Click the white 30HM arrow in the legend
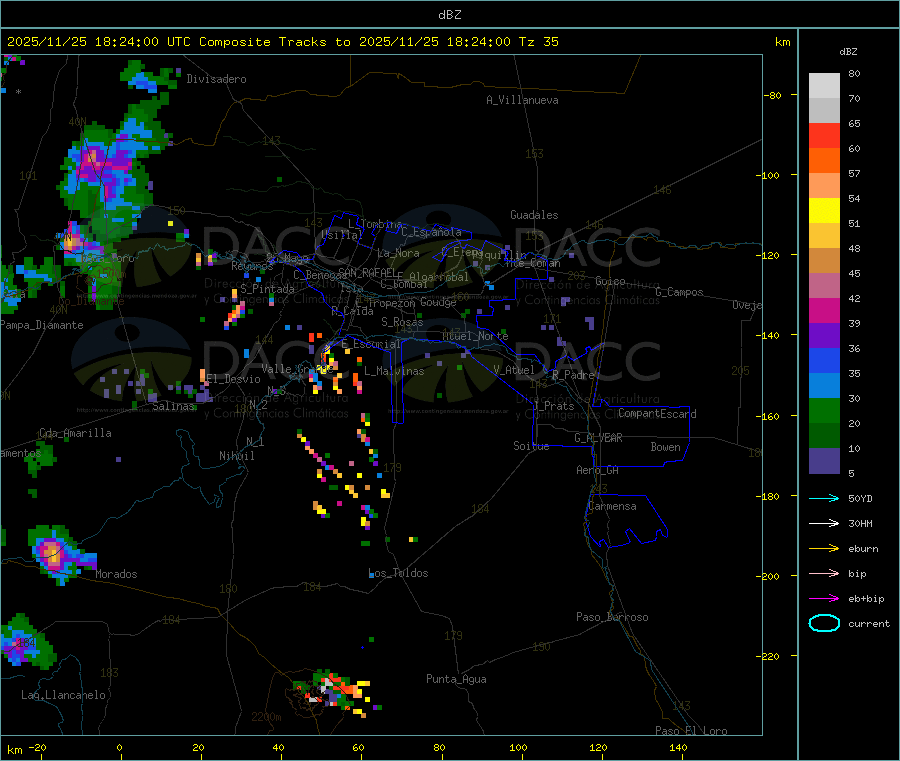This screenshot has height=761, width=900. (824, 523)
